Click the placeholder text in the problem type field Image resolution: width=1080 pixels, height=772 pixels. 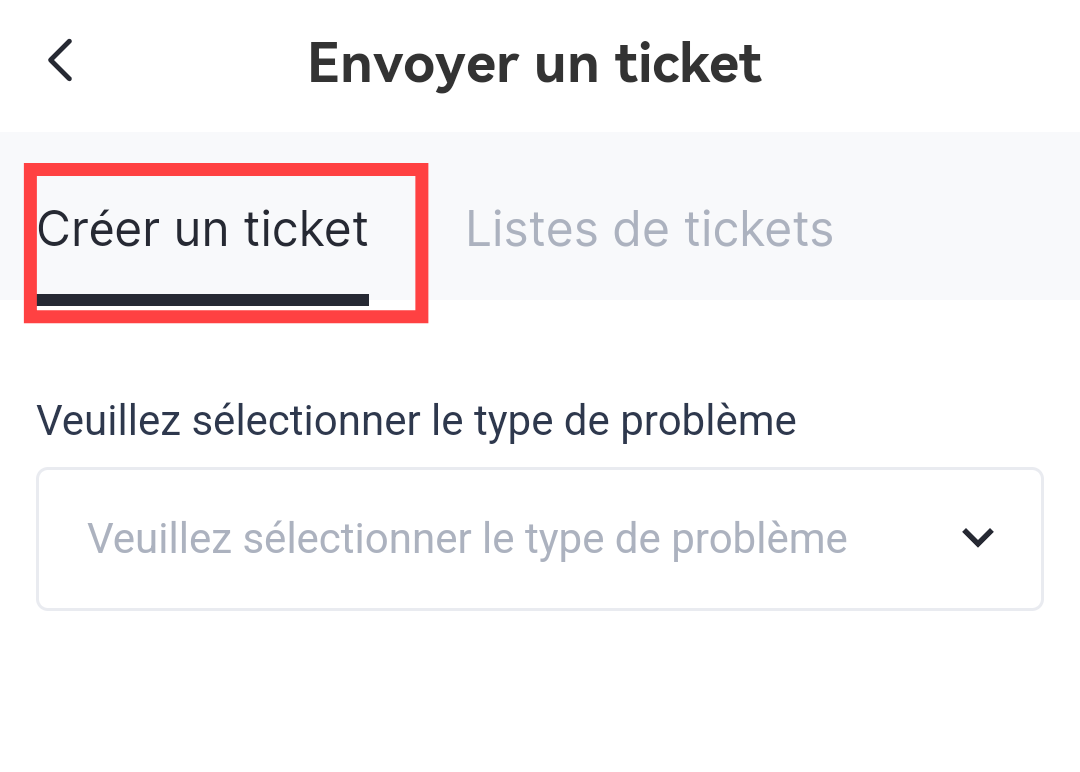tap(467, 539)
